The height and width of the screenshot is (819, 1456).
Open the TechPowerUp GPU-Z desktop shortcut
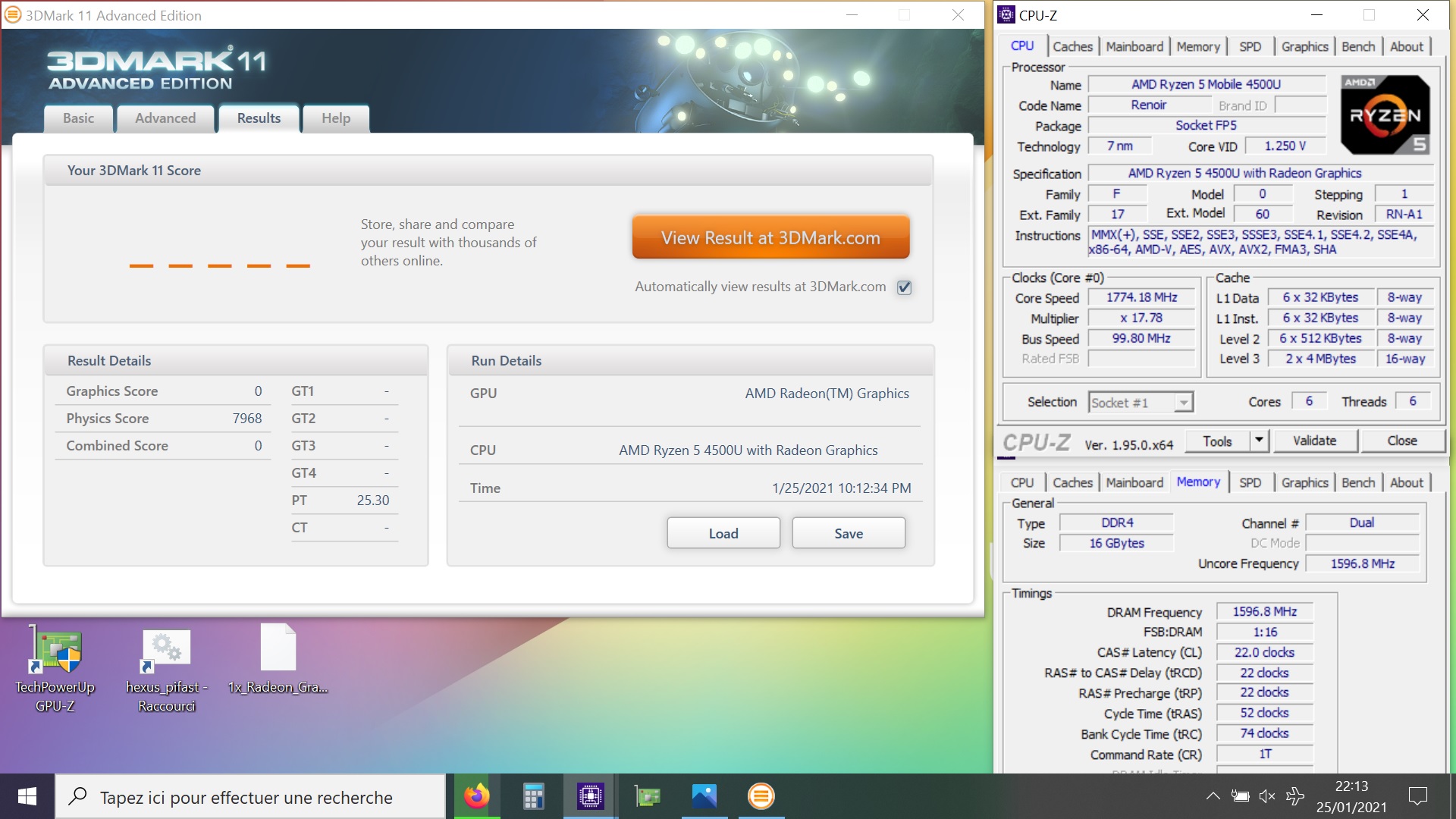55,667
